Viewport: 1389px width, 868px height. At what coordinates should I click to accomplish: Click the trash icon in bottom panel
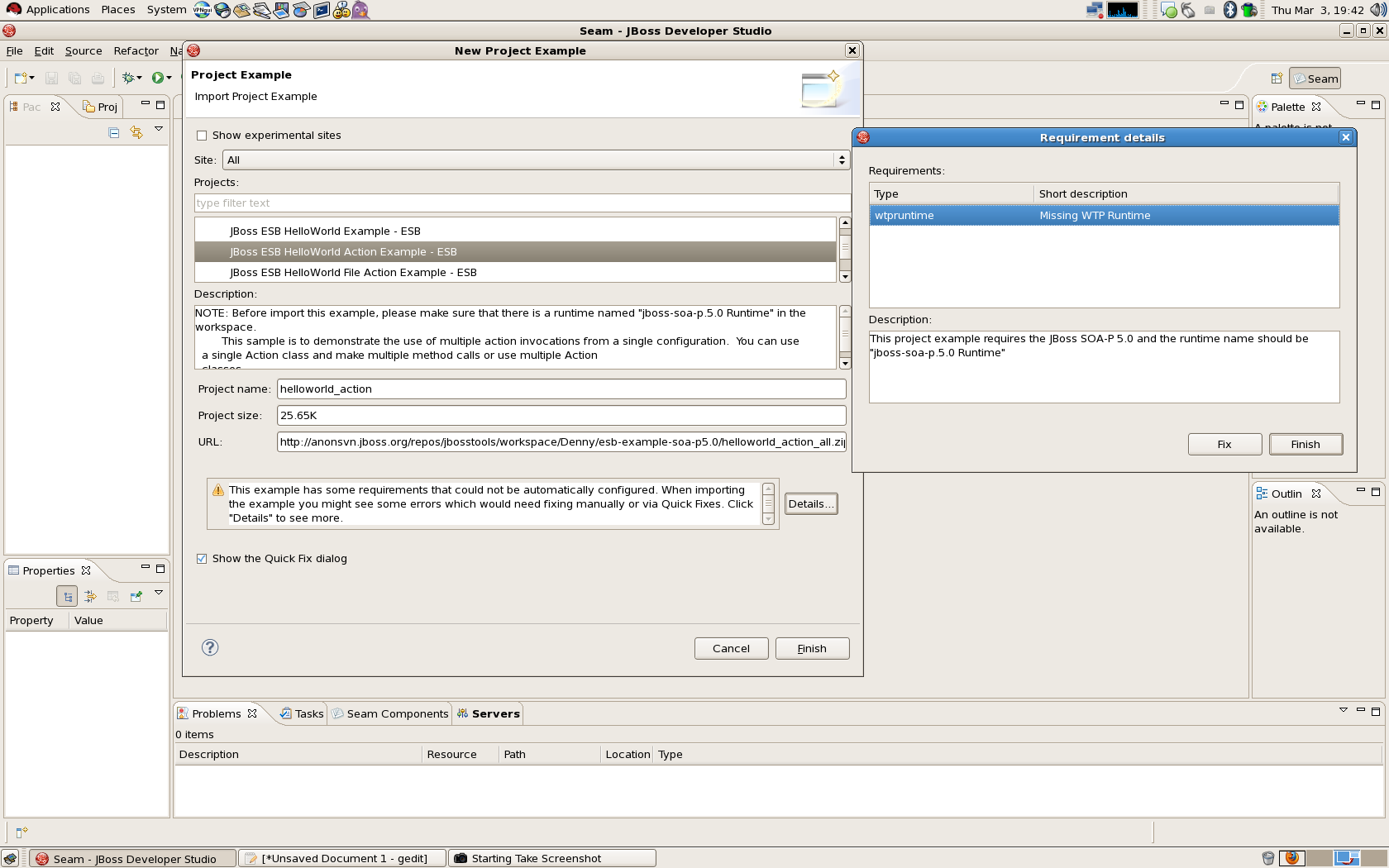coord(1268,858)
